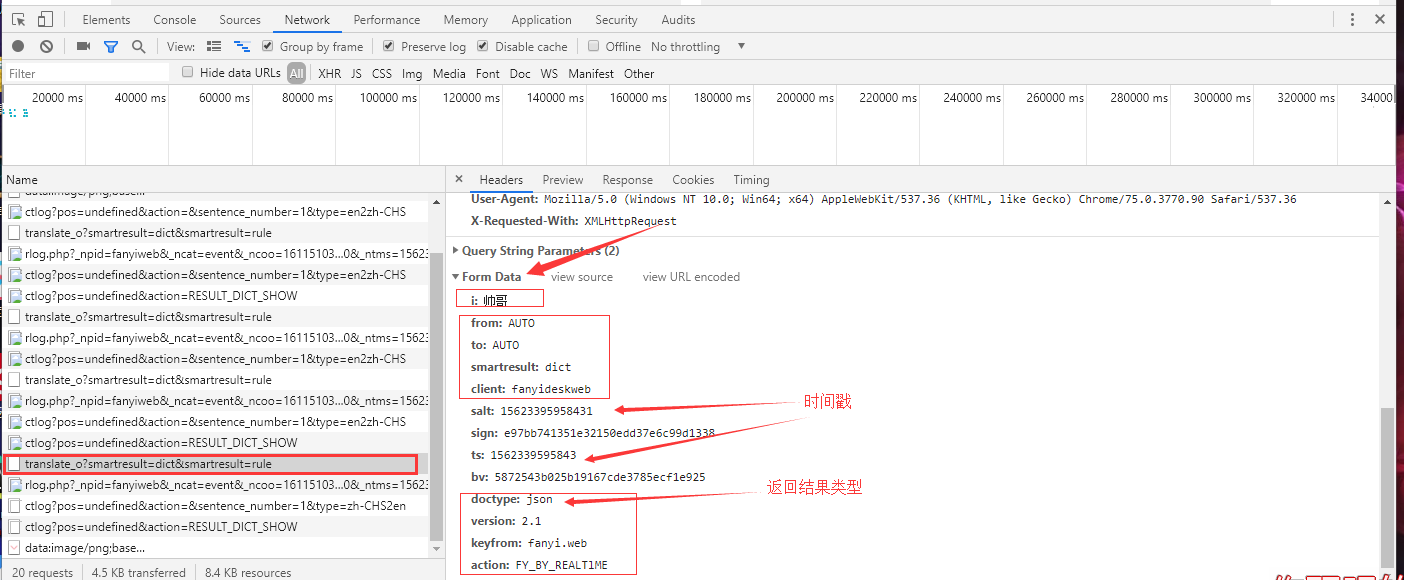Viewport: 1404px width, 580px height.
Task: Select the Headers detail tab
Action: (501, 180)
